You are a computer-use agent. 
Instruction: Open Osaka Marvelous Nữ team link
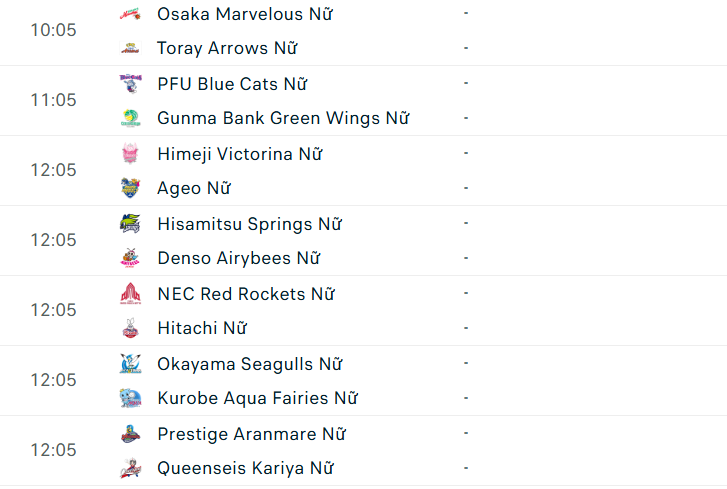245,14
